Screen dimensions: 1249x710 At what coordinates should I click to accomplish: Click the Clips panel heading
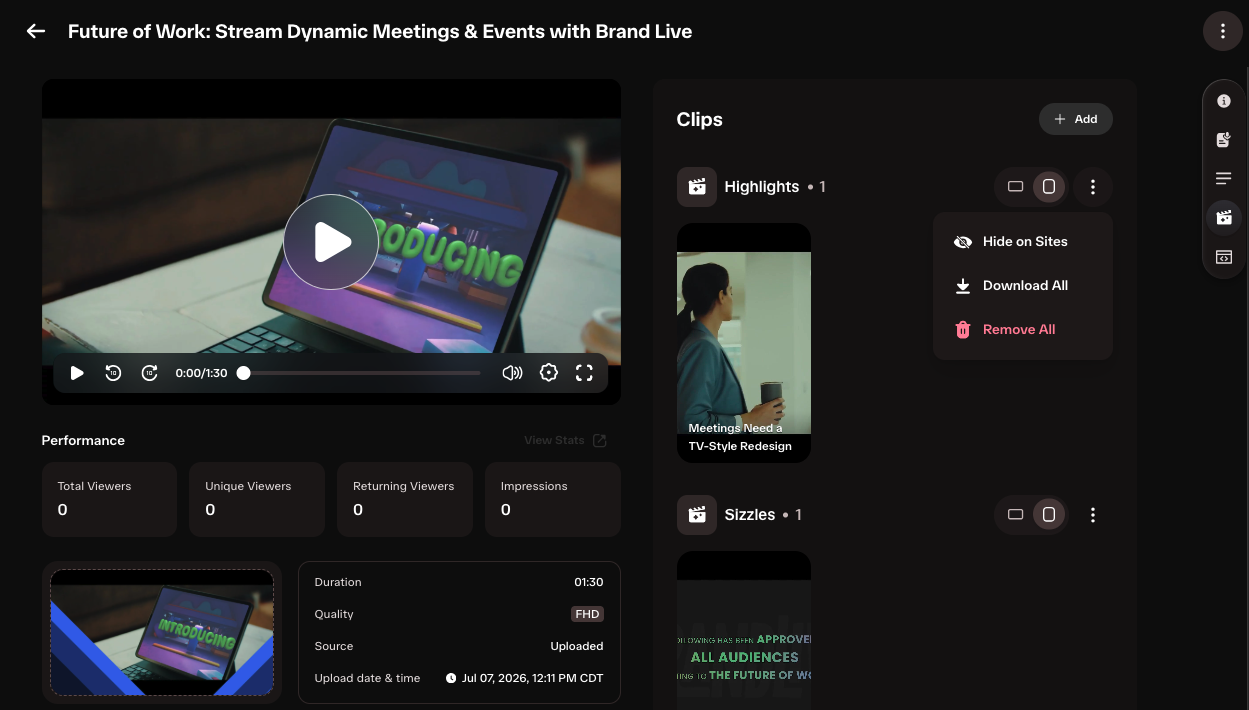coord(700,119)
